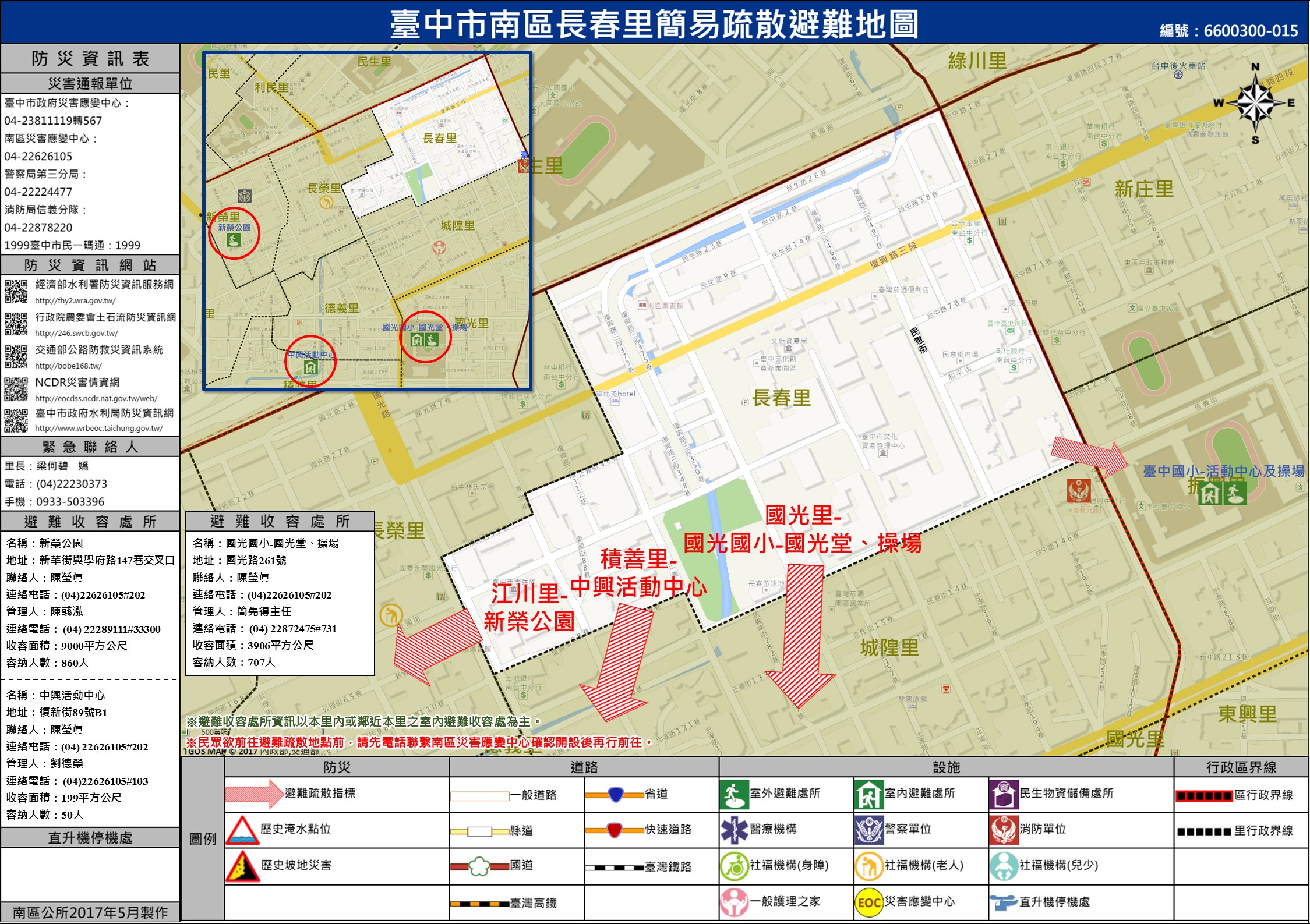Click the wrbeoc.taichung.gov.tw website link
The width and height of the screenshot is (1310, 924).
click(99, 429)
